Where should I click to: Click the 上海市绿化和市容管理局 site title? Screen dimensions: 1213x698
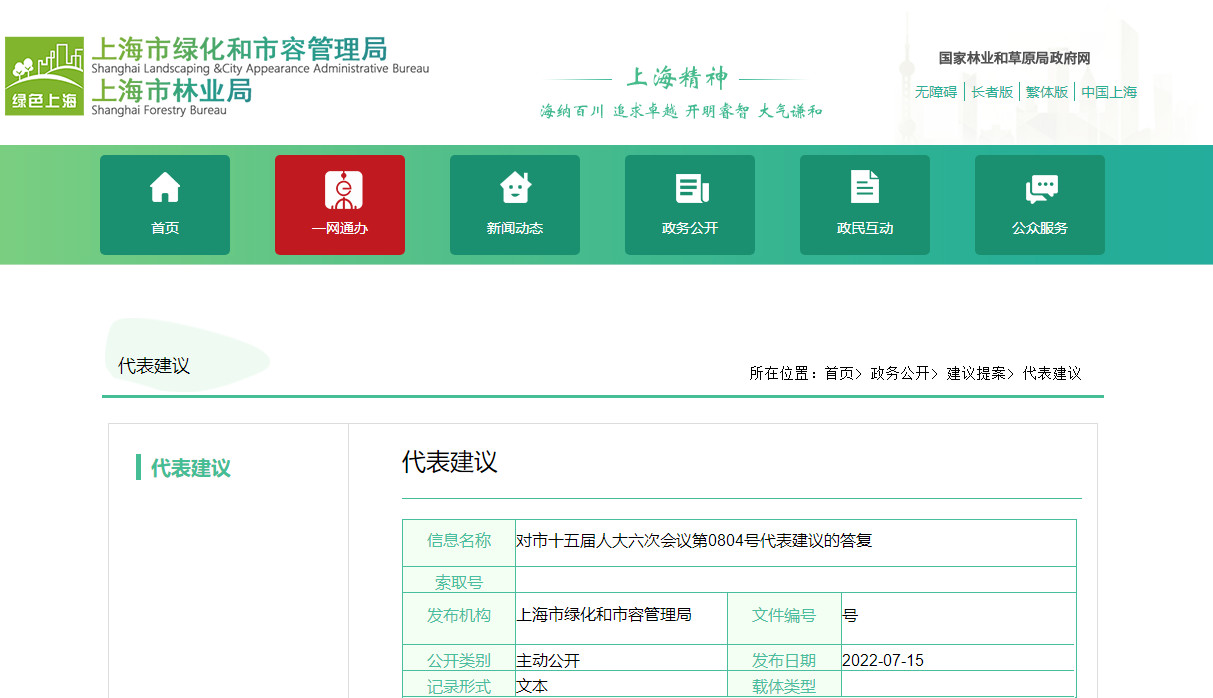click(239, 49)
